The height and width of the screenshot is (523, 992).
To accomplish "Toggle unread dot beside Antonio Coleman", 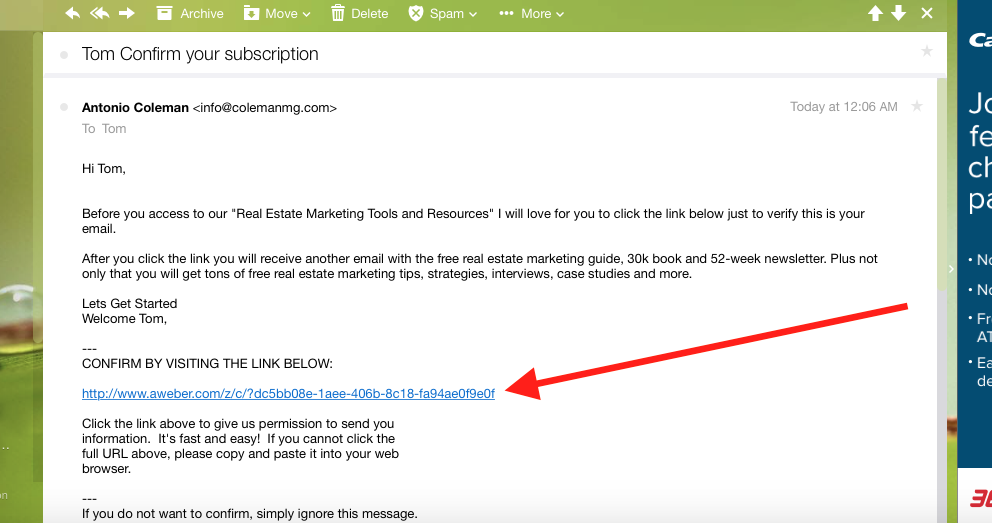I will pyautogui.click(x=64, y=108).
